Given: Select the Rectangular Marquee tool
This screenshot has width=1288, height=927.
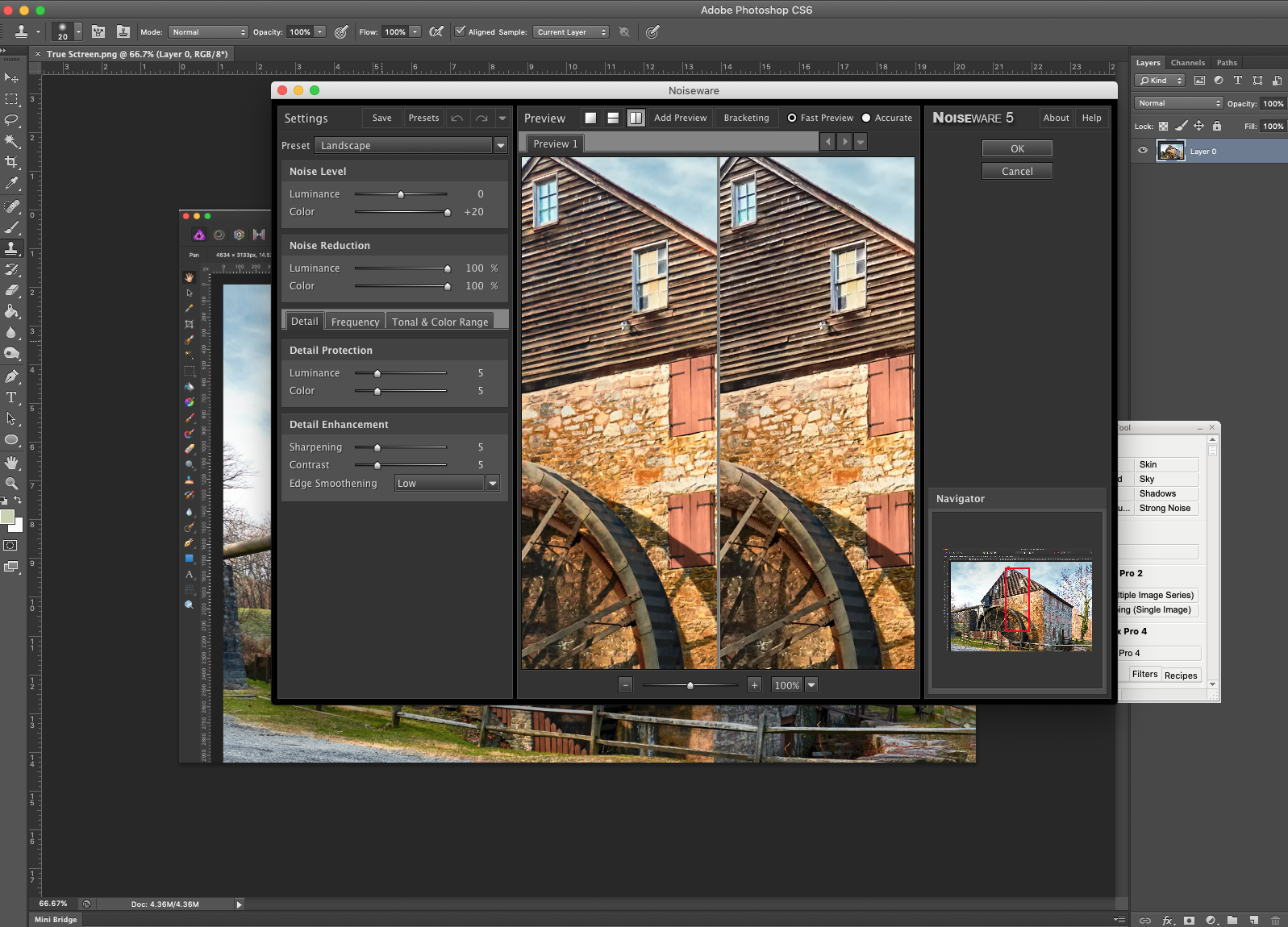Looking at the screenshot, I should tap(11, 99).
